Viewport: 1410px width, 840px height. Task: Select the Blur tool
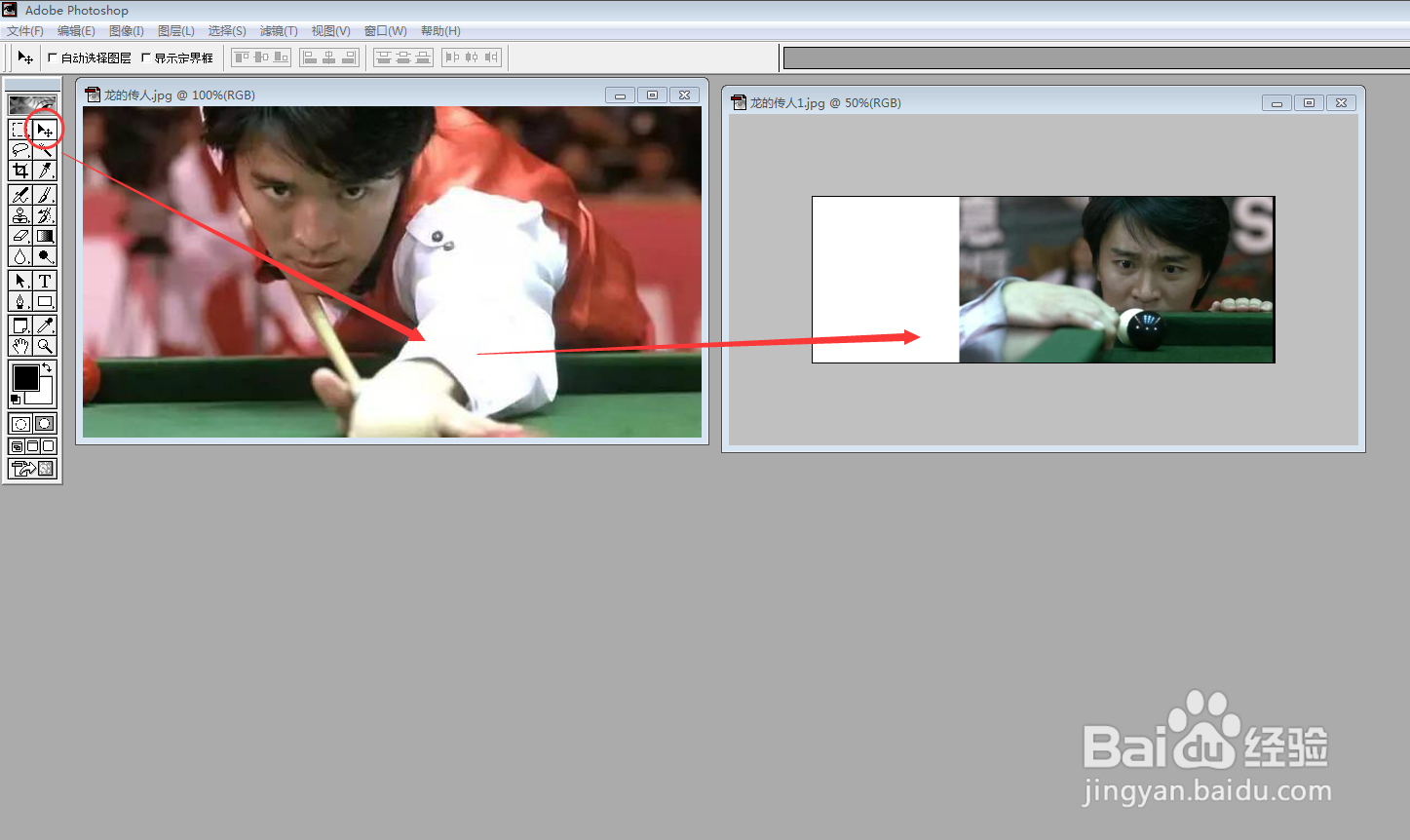coord(19,257)
